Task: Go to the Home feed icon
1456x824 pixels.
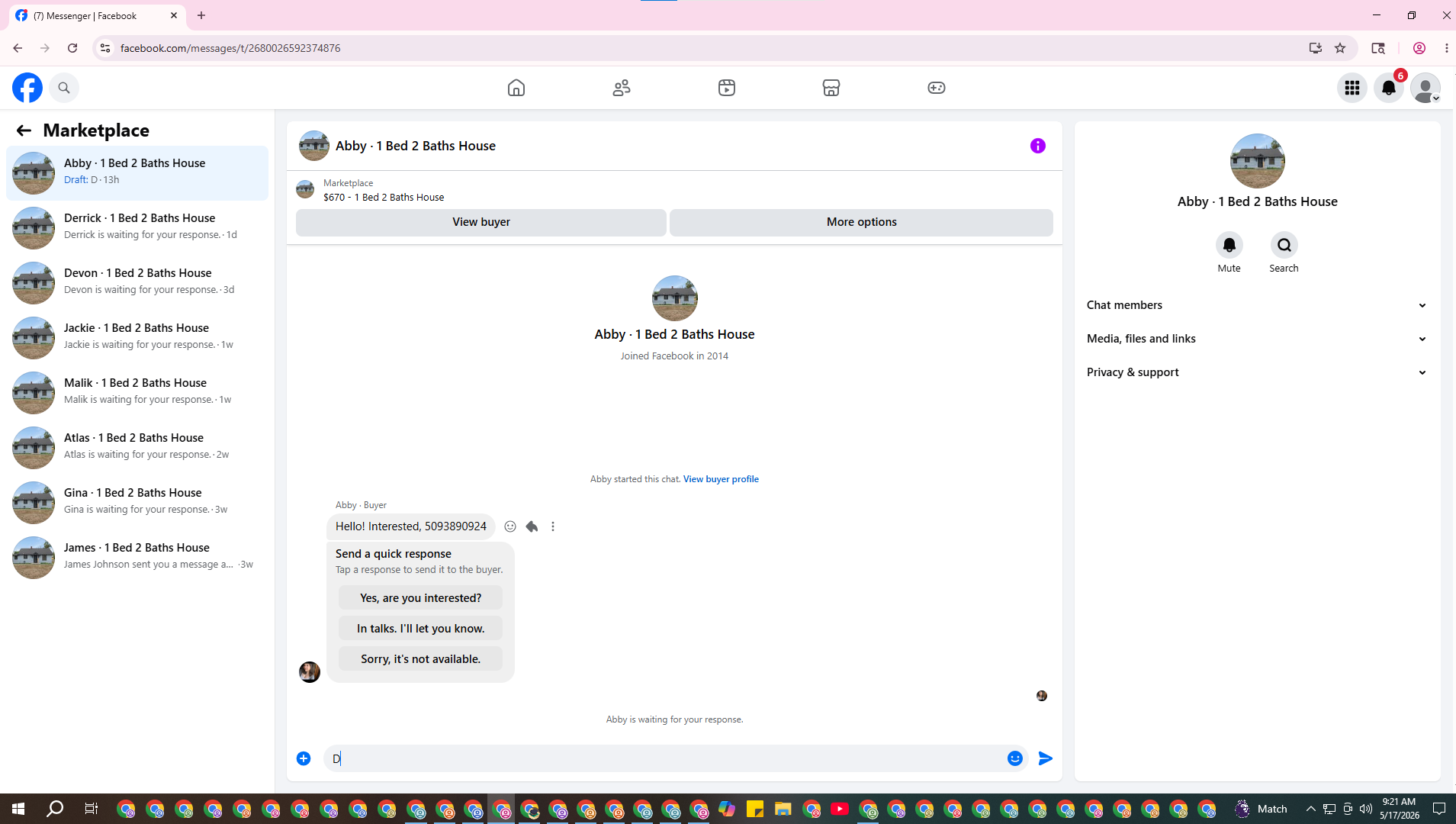Action: coord(516,88)
